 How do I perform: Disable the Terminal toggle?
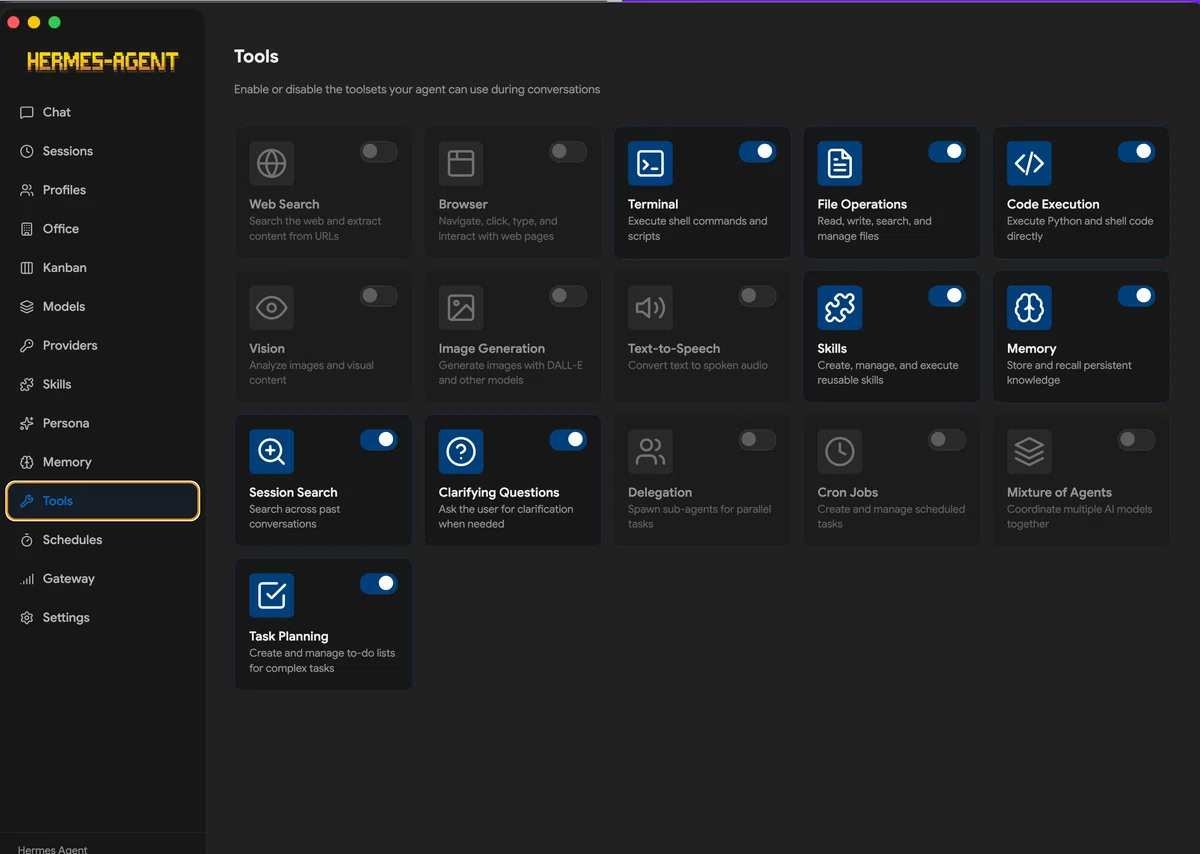coord(757,151)
